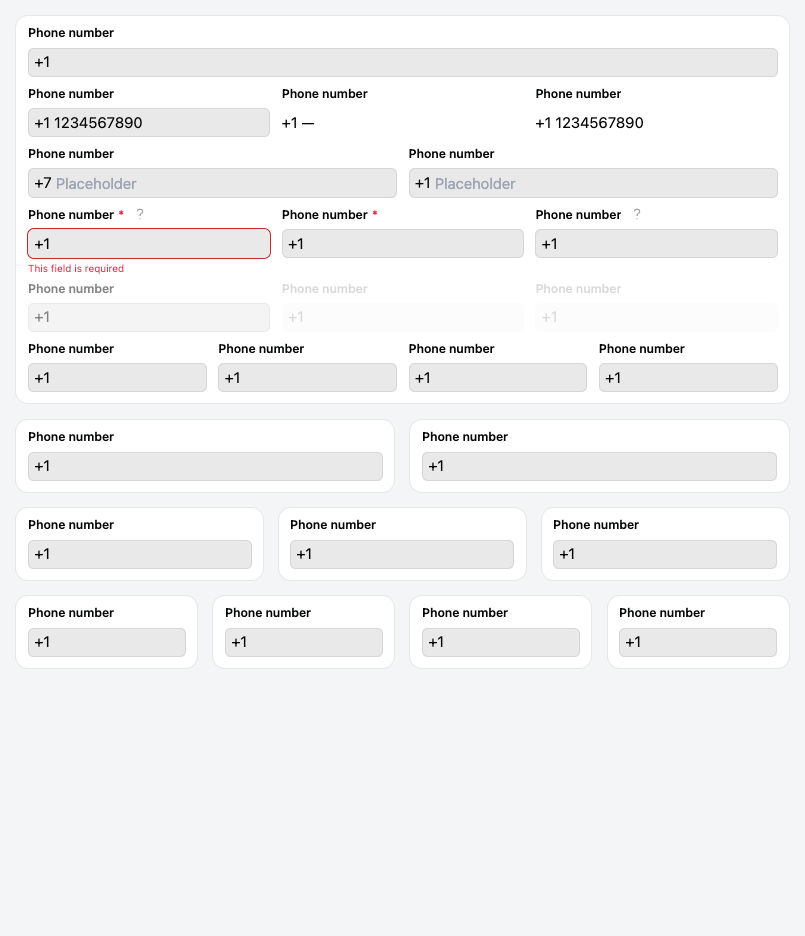Focus the required Phone number field without error
Screen dimensions: 805x936
(x=402, y=244)
